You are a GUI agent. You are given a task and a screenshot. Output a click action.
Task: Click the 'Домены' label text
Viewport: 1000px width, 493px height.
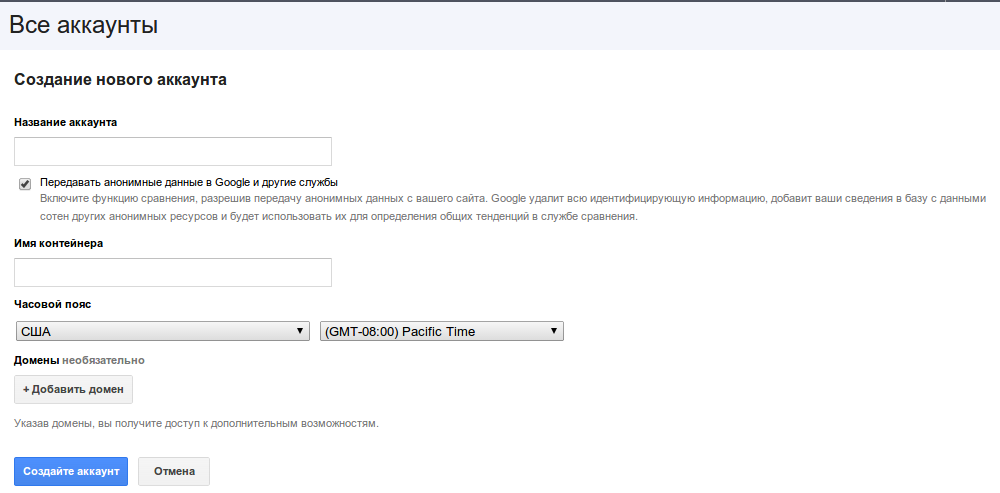click(x=36, y=360)
